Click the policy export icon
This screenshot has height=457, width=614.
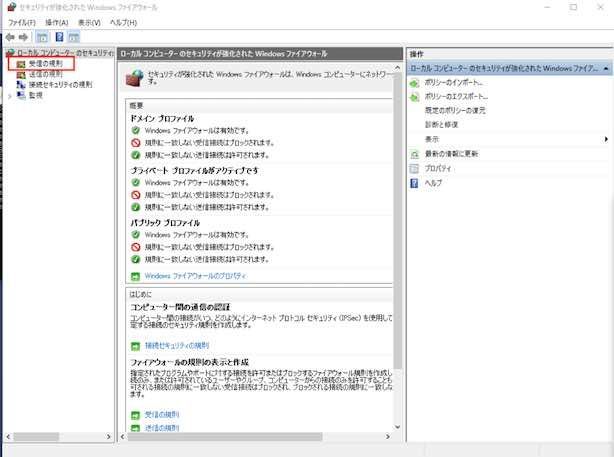pos(414,97)
